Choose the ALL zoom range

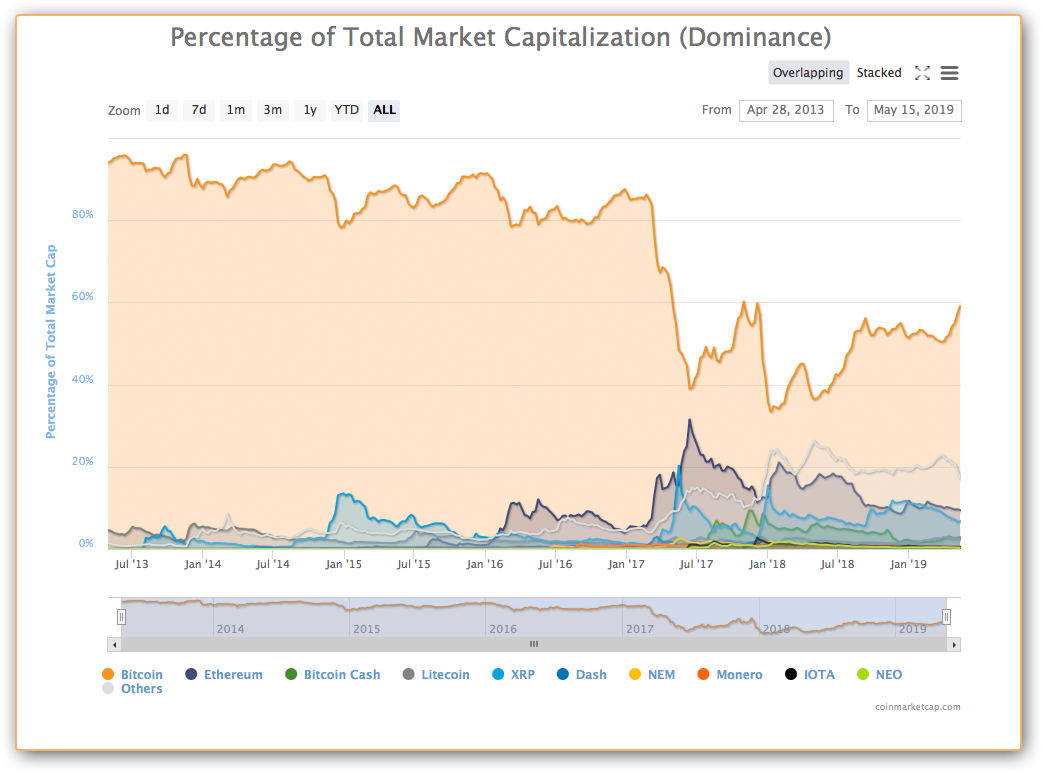coord(384,110)
